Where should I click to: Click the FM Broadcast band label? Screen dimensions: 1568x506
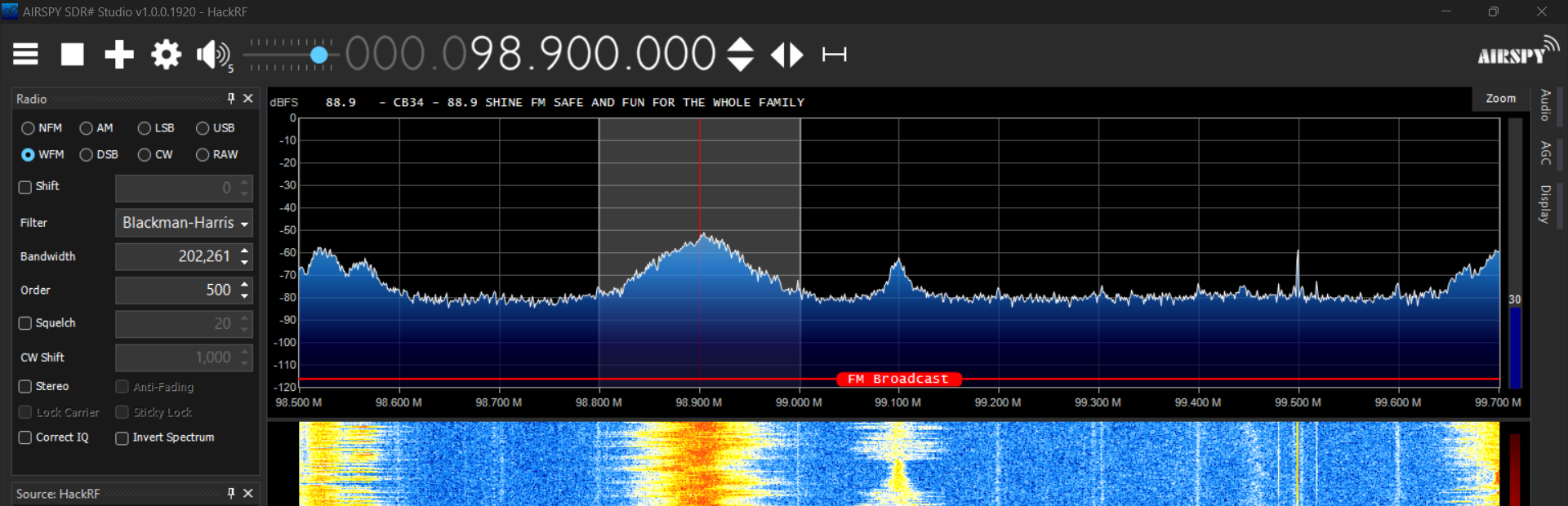point(898,379)
